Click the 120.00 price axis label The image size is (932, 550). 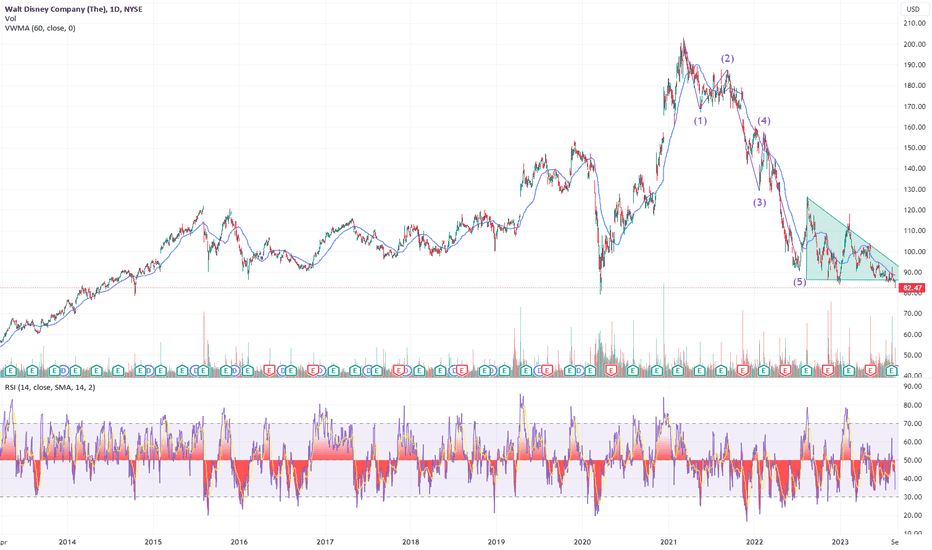click(914, 210)
